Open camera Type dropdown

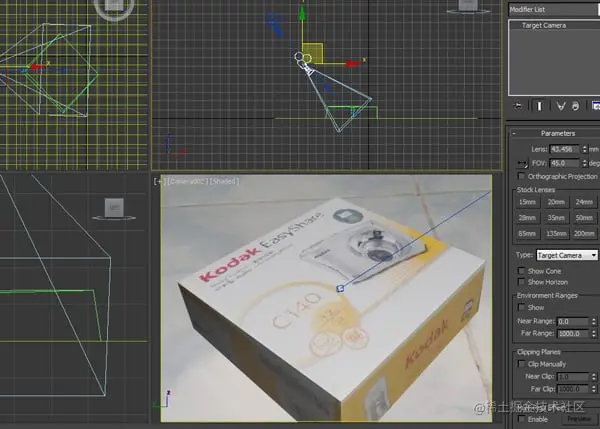pos(567,255)
